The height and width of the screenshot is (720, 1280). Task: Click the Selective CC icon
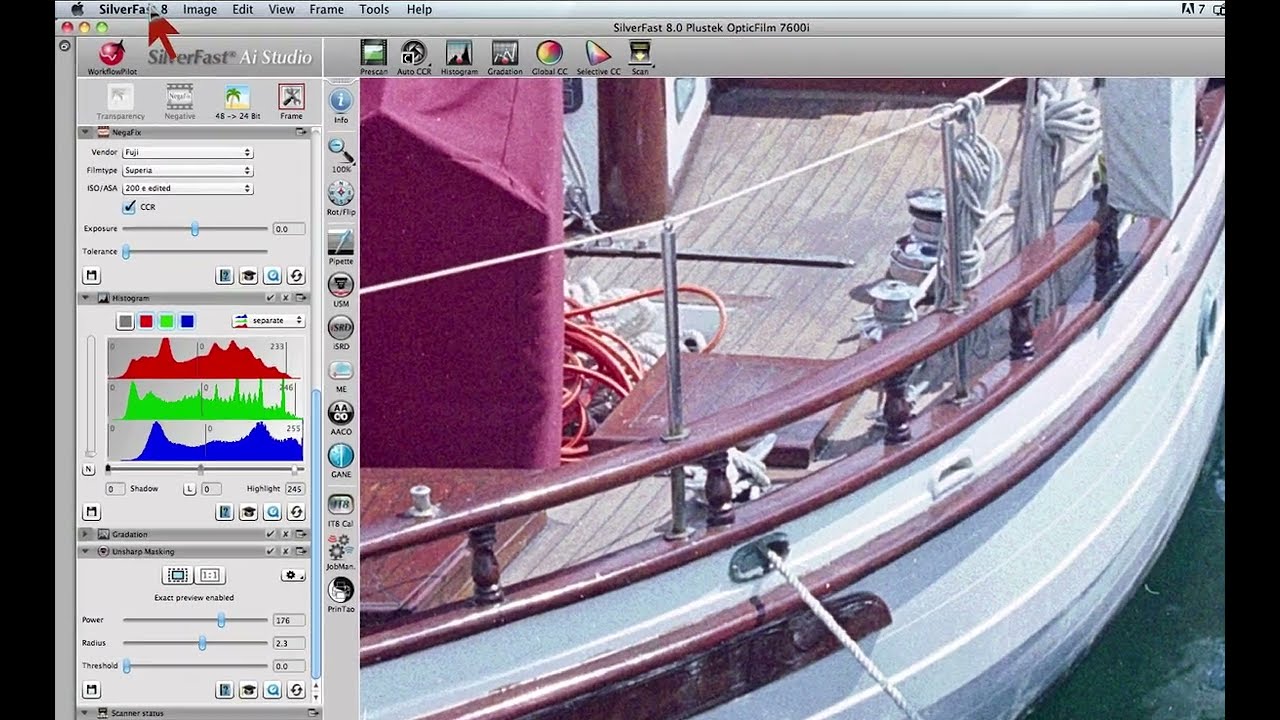598,56
